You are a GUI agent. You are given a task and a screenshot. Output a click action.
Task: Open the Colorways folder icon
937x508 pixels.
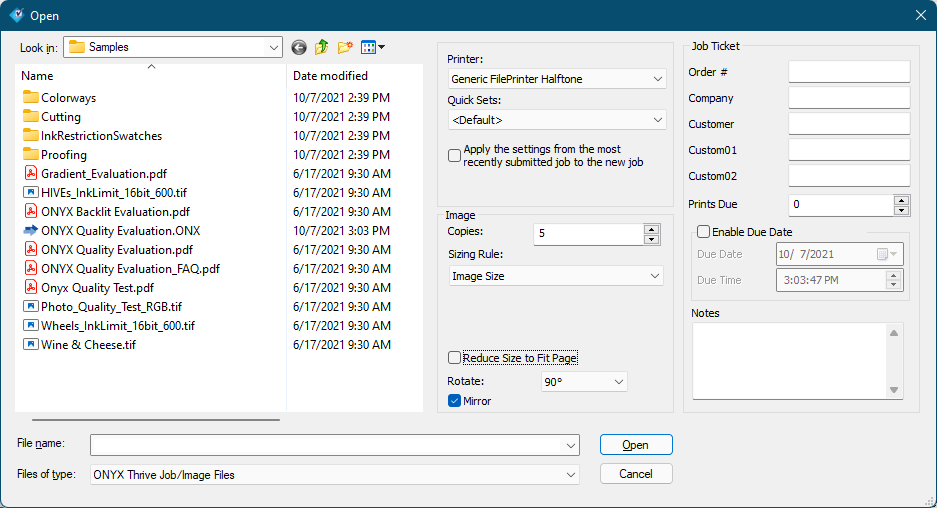point(30,98)
